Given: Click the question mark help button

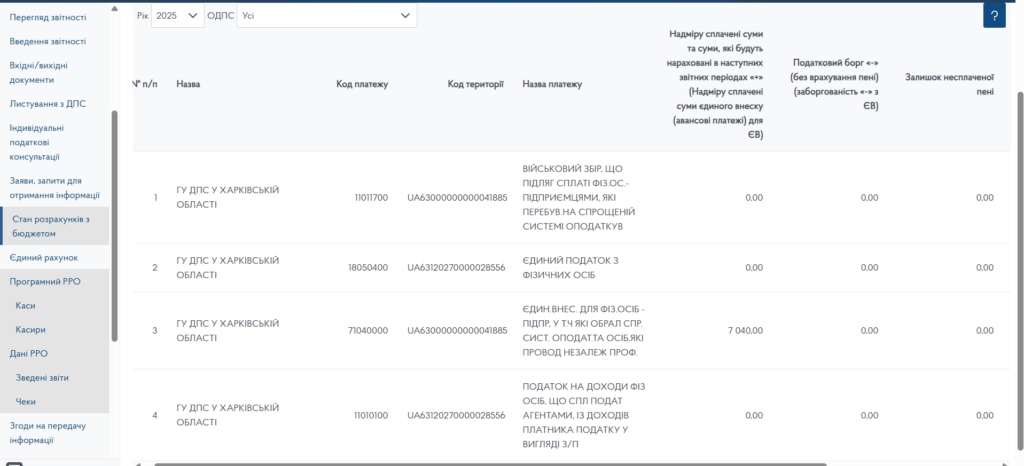Looking at the screenshot, I should [994, 16].
